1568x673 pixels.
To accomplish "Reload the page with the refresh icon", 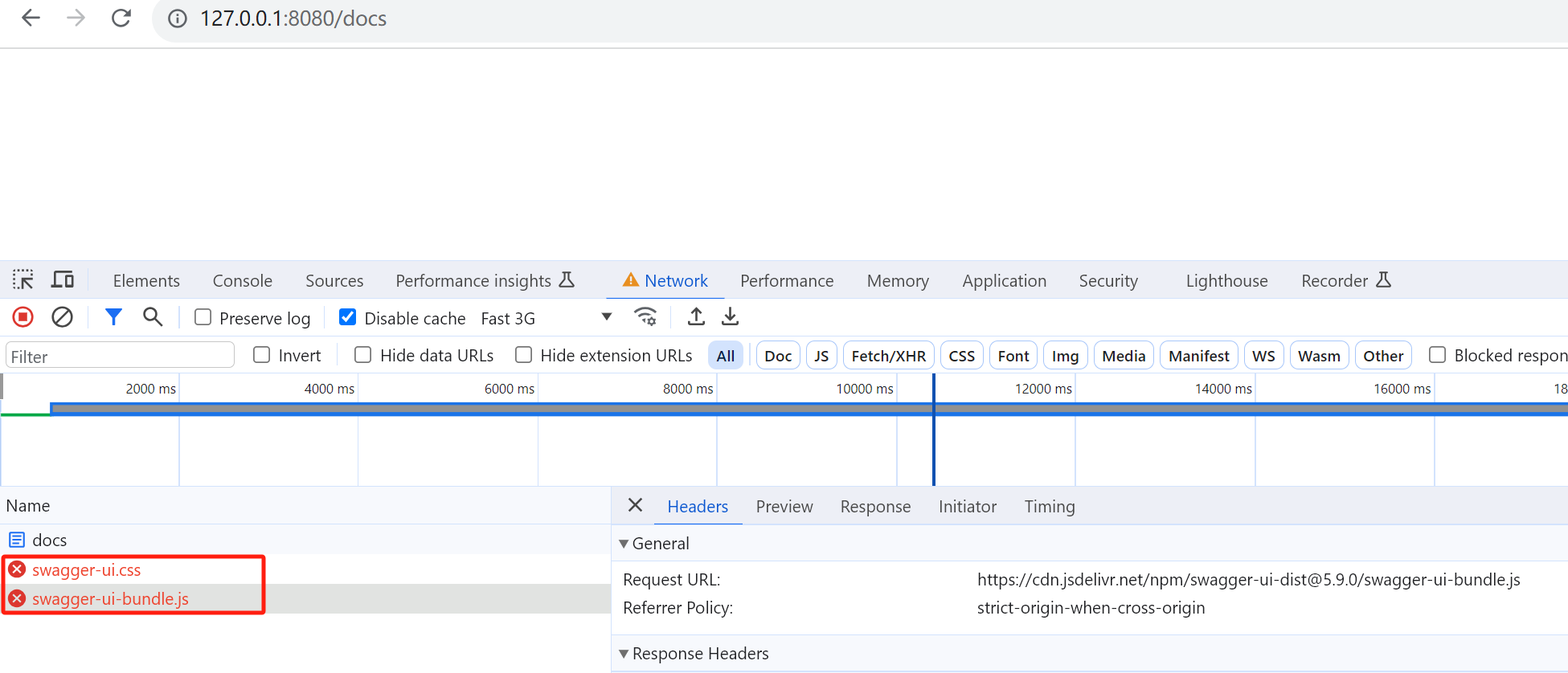I will [121, 18].
